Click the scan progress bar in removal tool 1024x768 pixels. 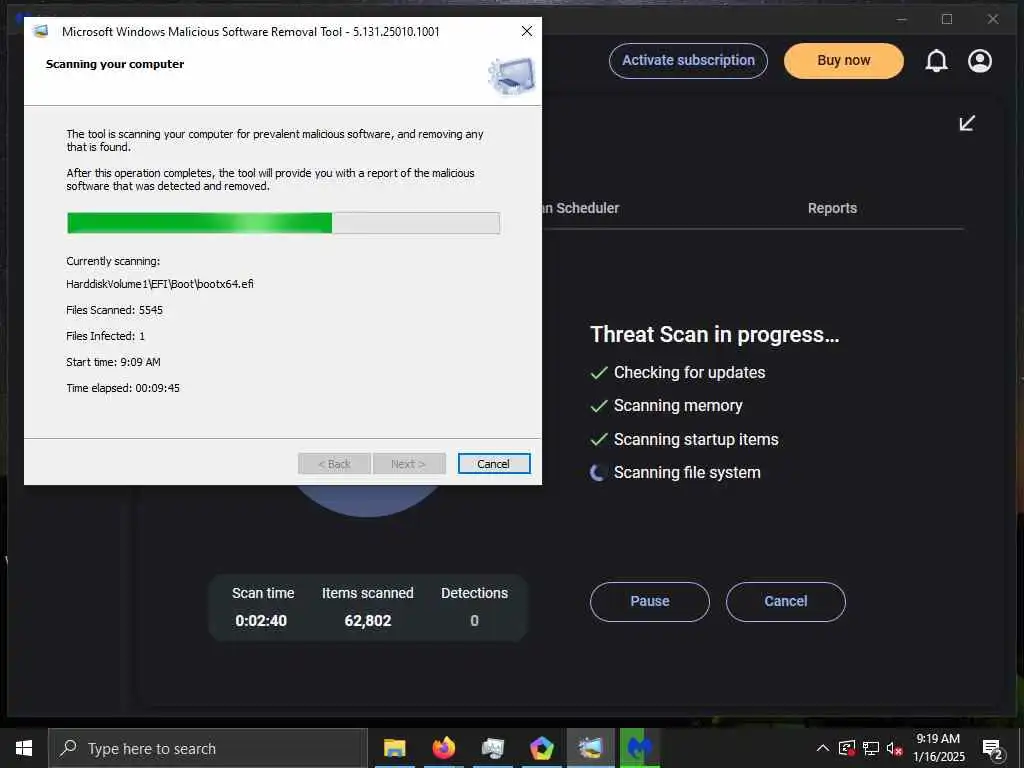pos(283,223)
